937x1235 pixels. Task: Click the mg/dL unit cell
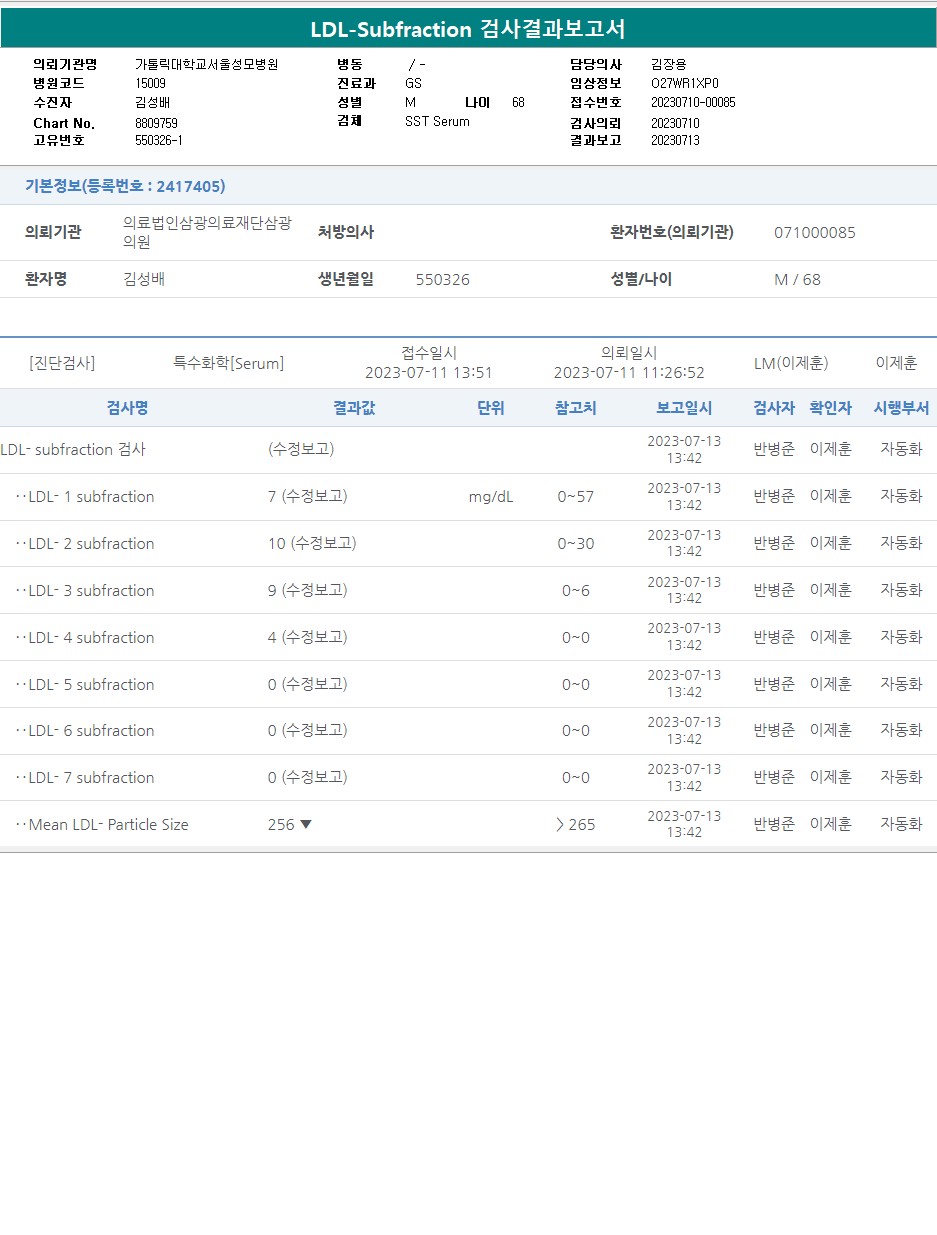click(490, 497)
